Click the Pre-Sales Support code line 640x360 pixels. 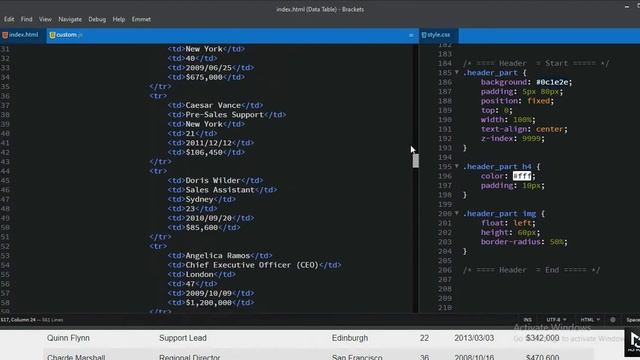(x=227, y=115)
